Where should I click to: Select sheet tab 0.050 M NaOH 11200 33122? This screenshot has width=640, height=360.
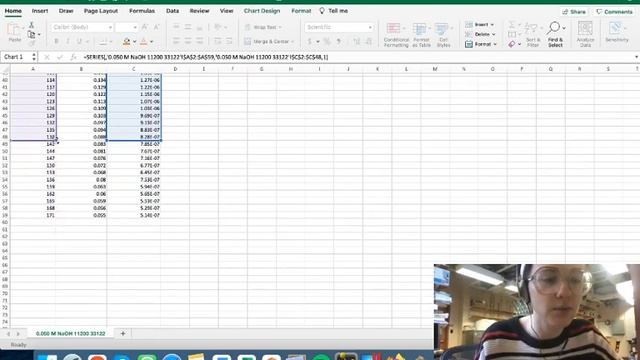[x=71, y=333]
